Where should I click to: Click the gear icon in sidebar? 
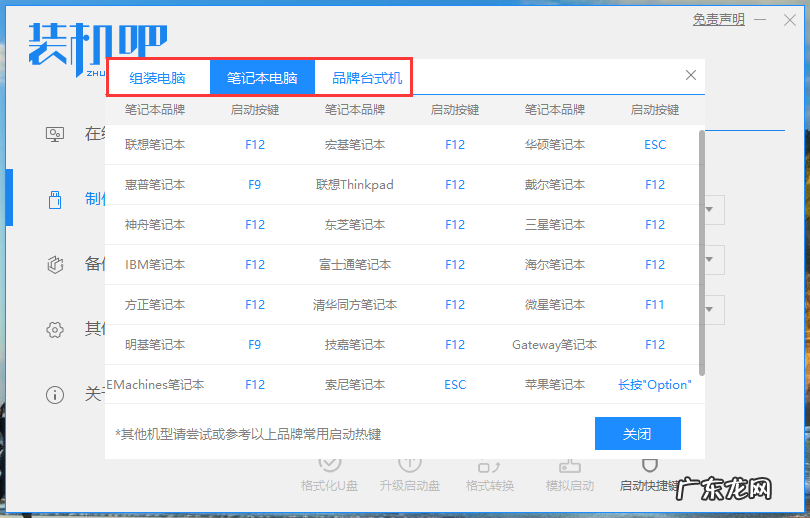(55, 329)
